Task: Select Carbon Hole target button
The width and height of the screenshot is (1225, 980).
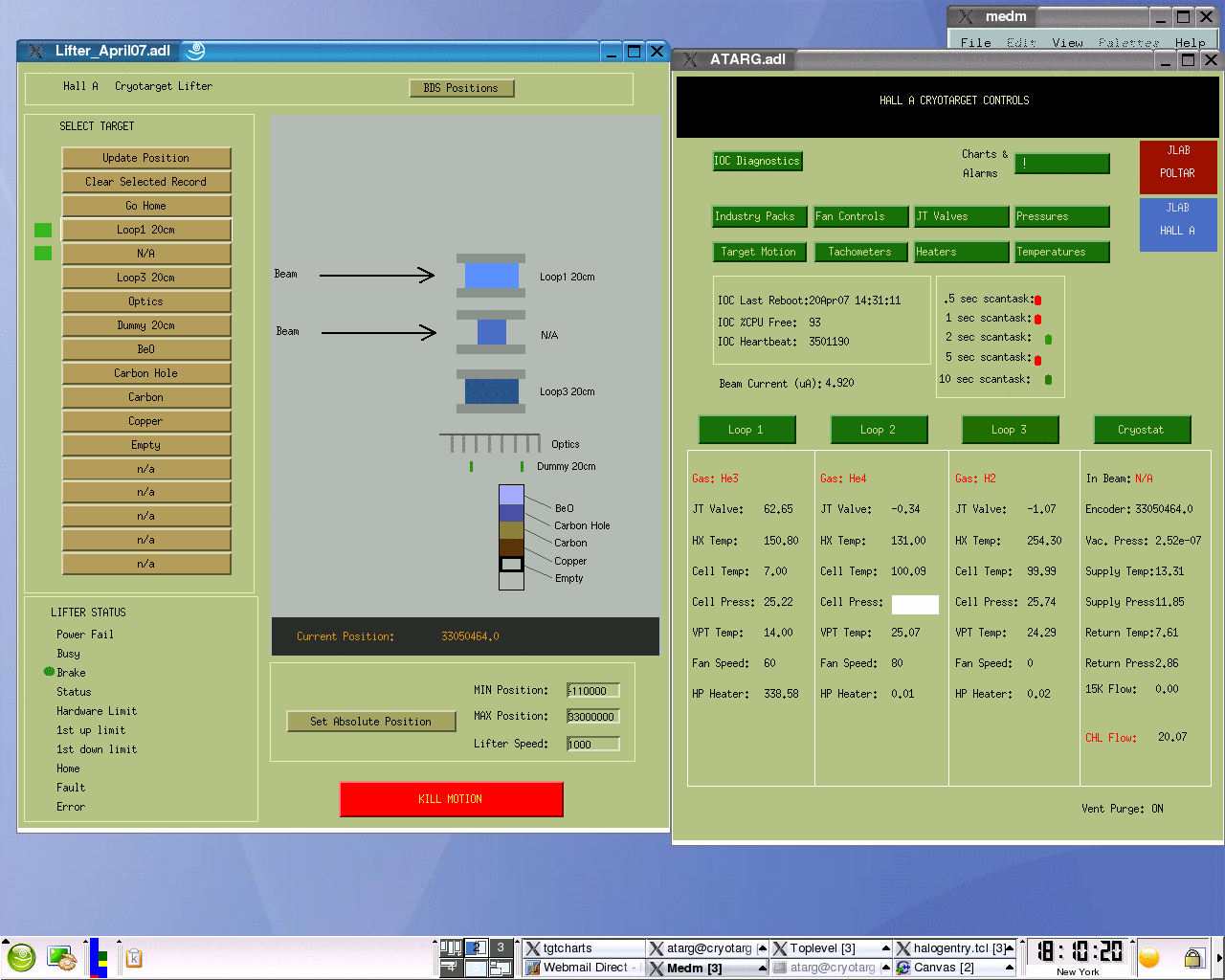Action: (x=146, y=373)
